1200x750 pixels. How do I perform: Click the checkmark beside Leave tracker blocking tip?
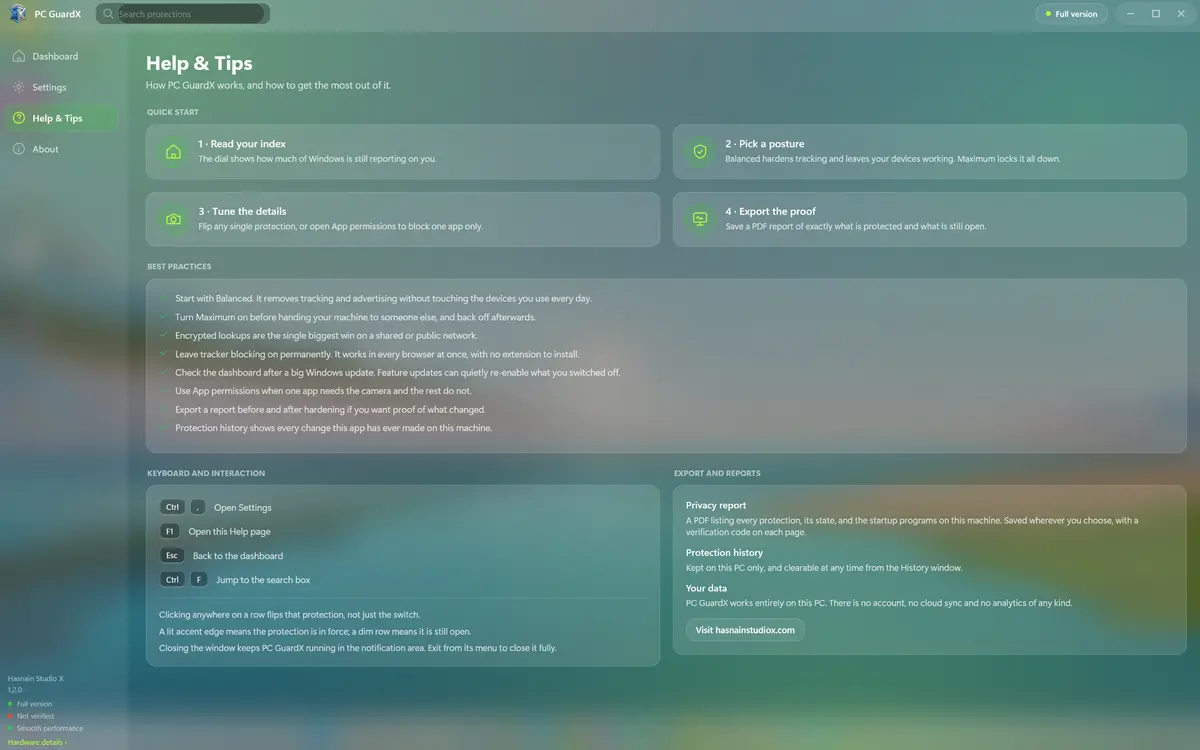click(164, 354)
